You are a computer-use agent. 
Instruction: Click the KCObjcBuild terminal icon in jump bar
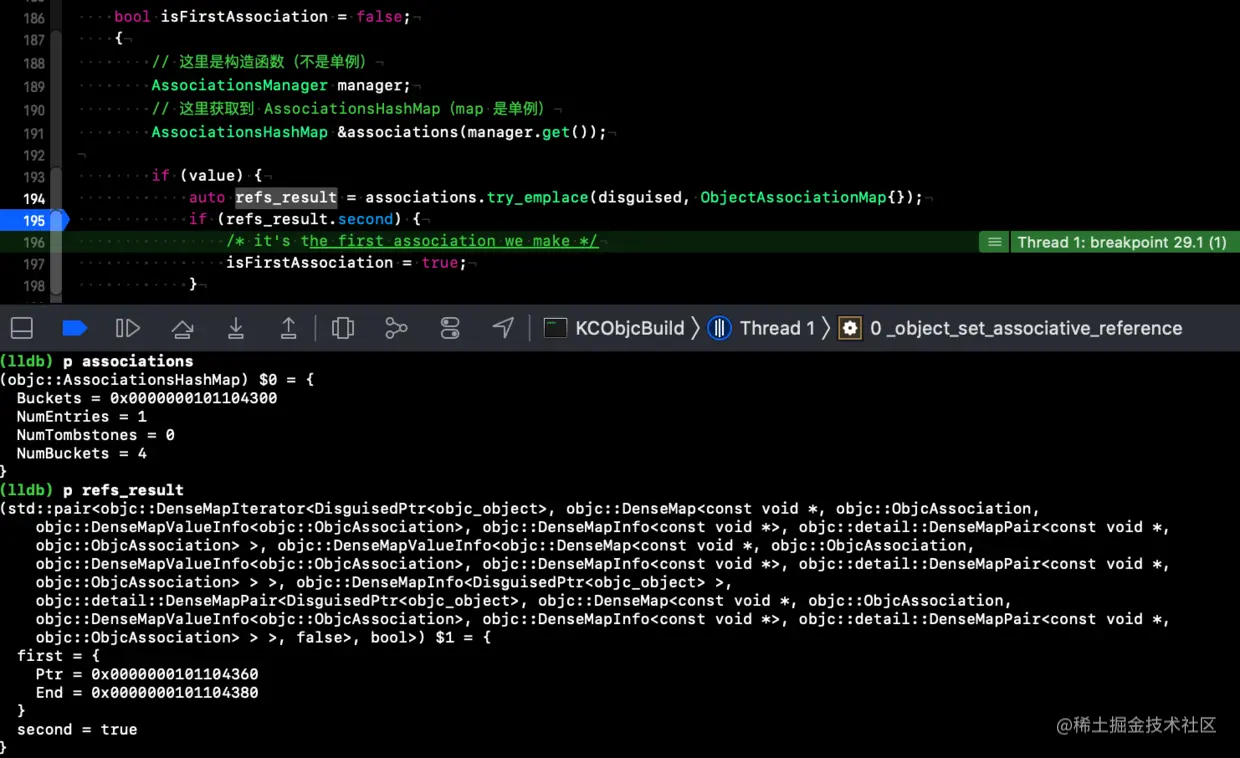click(x=555, y=328)
